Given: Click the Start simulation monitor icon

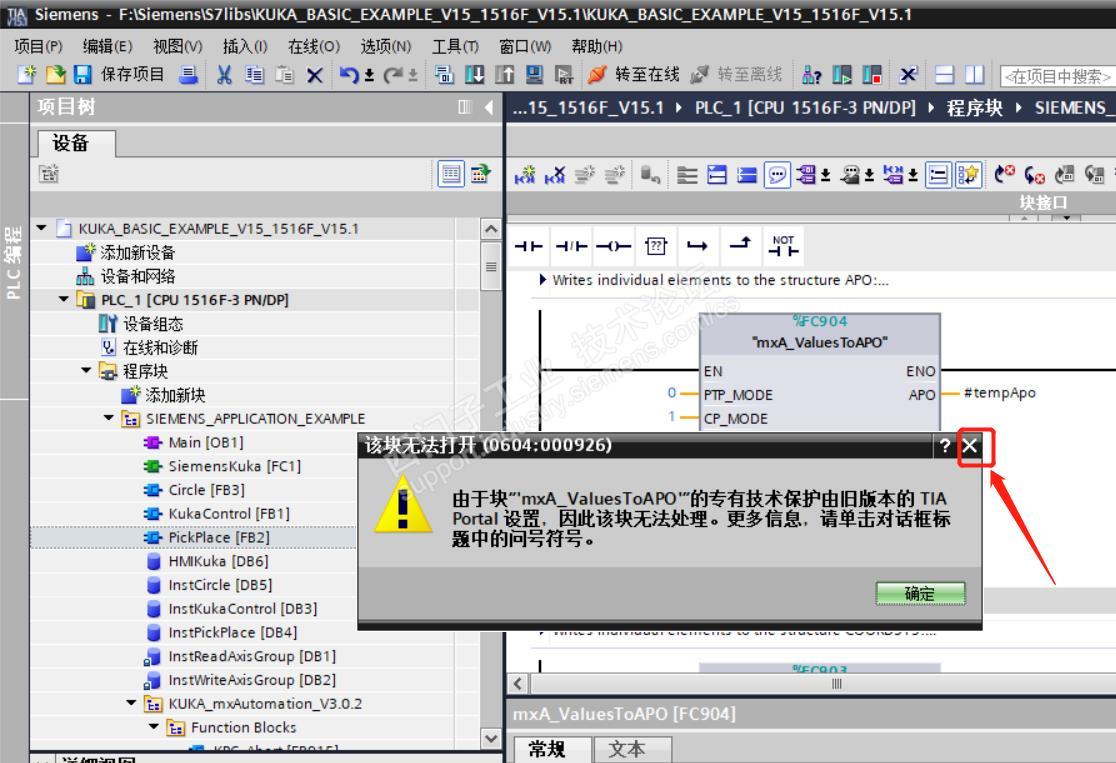Looking at the screenshot, I should point(534,74).
